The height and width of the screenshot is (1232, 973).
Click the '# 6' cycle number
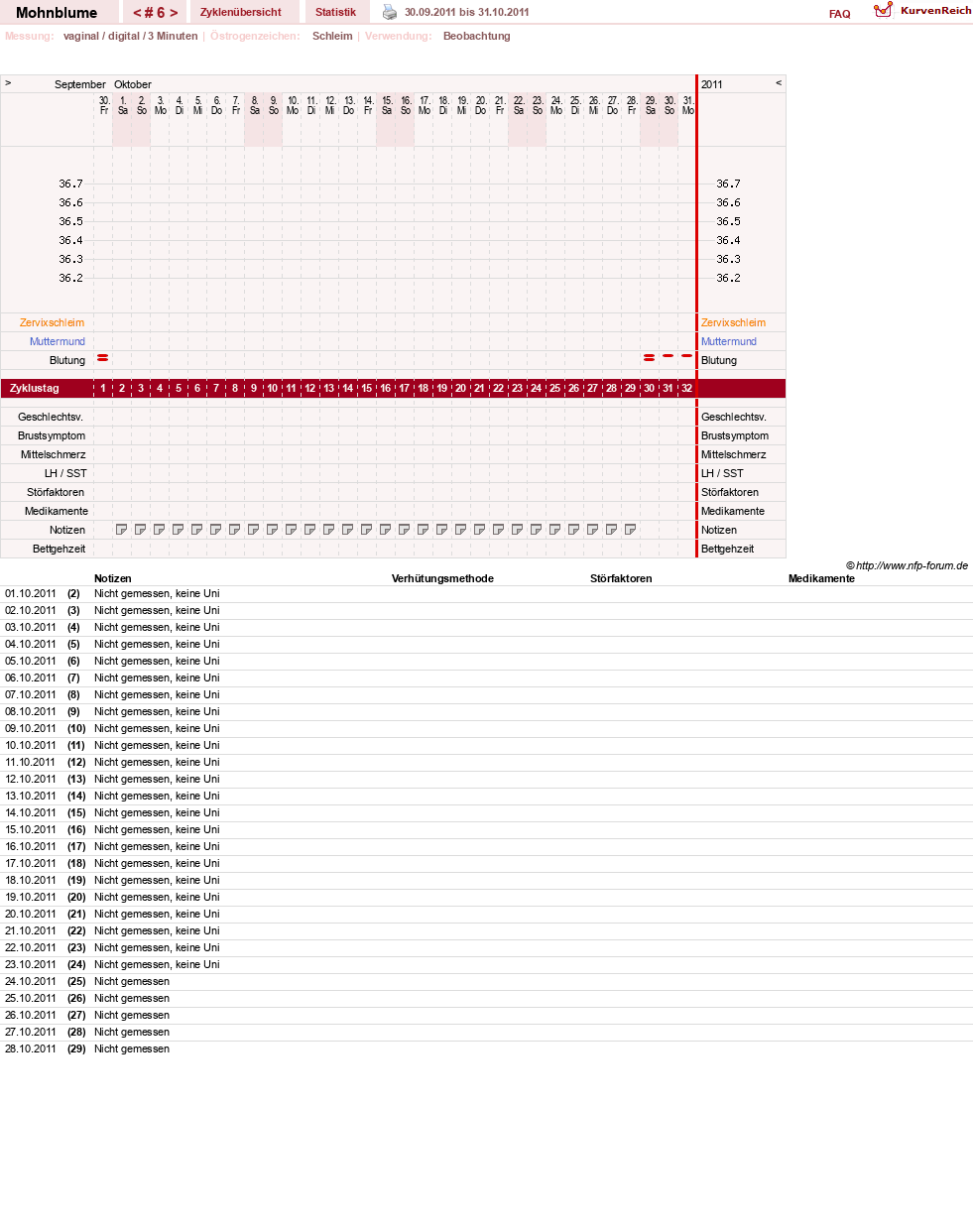[x=156, y=13]
